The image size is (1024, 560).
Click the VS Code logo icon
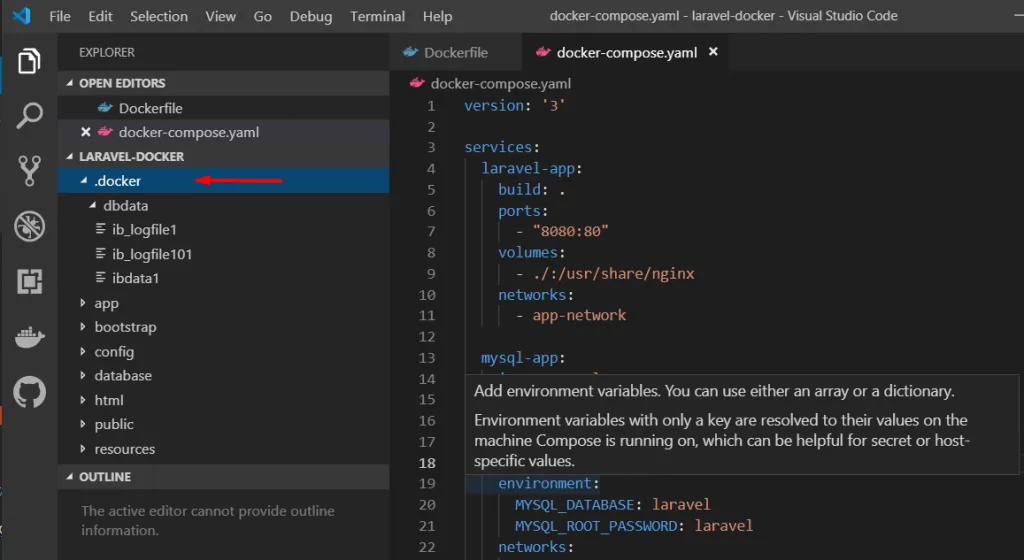(x=22, y=16)
